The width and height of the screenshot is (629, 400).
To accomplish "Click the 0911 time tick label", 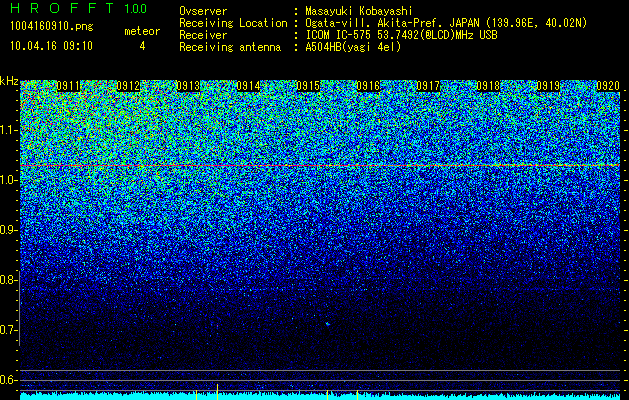I will coord(68,86).
